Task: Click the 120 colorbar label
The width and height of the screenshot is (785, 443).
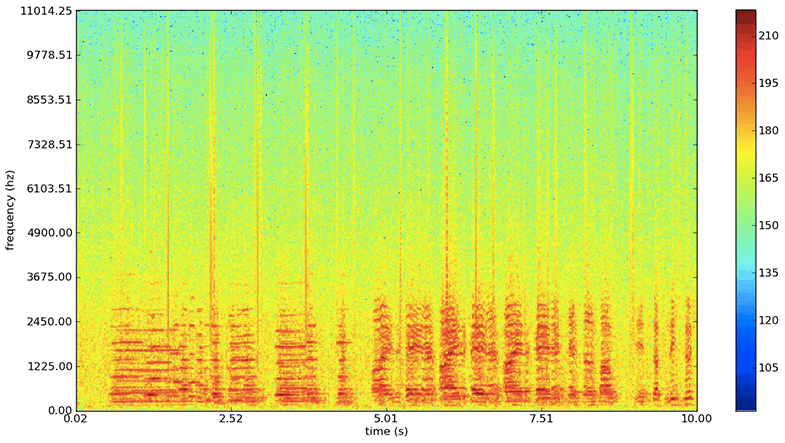Action: point(768,320)
